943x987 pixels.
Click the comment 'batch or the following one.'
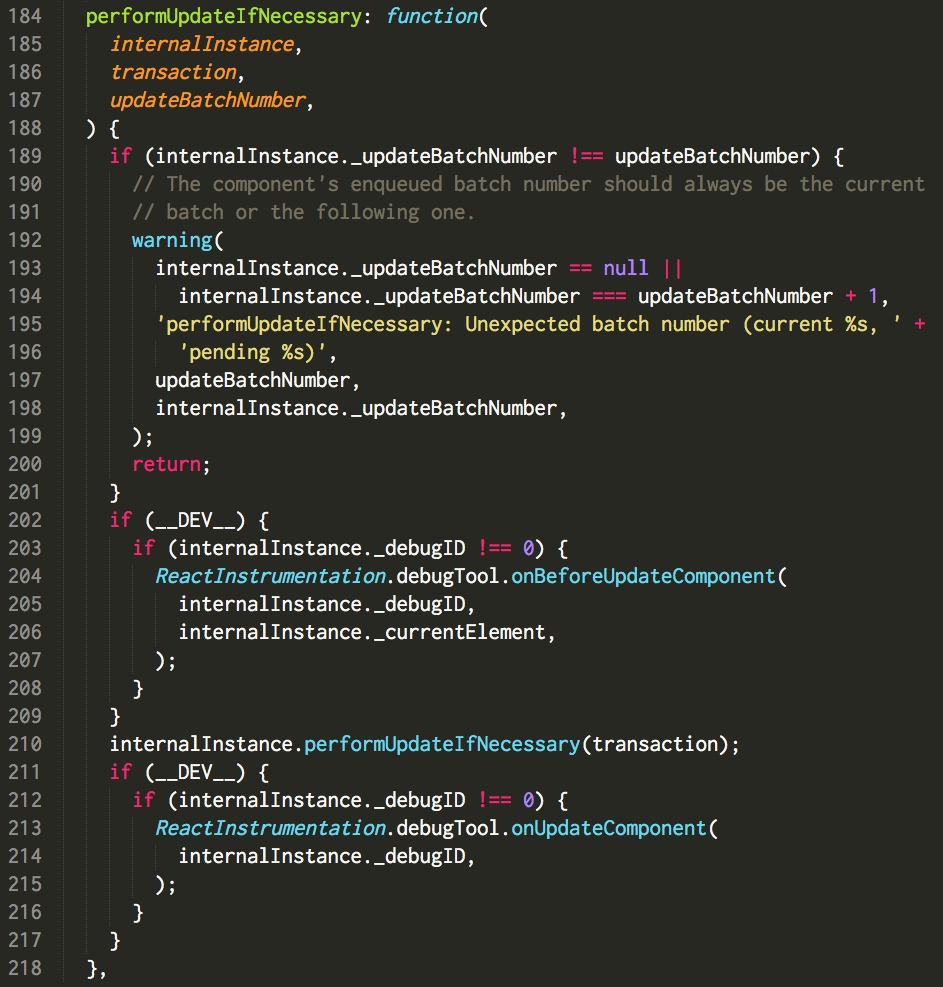coord(320,212)
